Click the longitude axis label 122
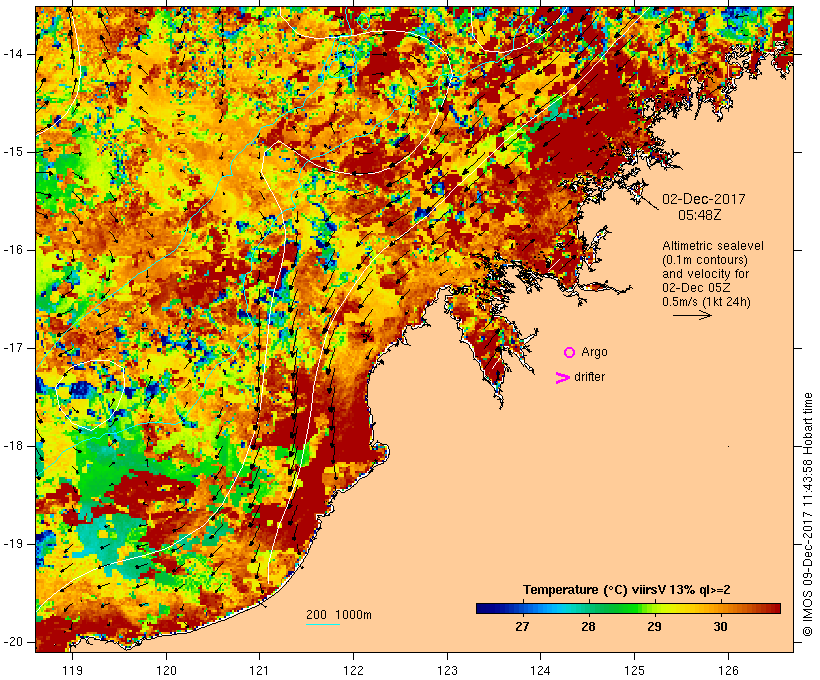The height and width of the screenshot is (680, 820). click(353, 671)
